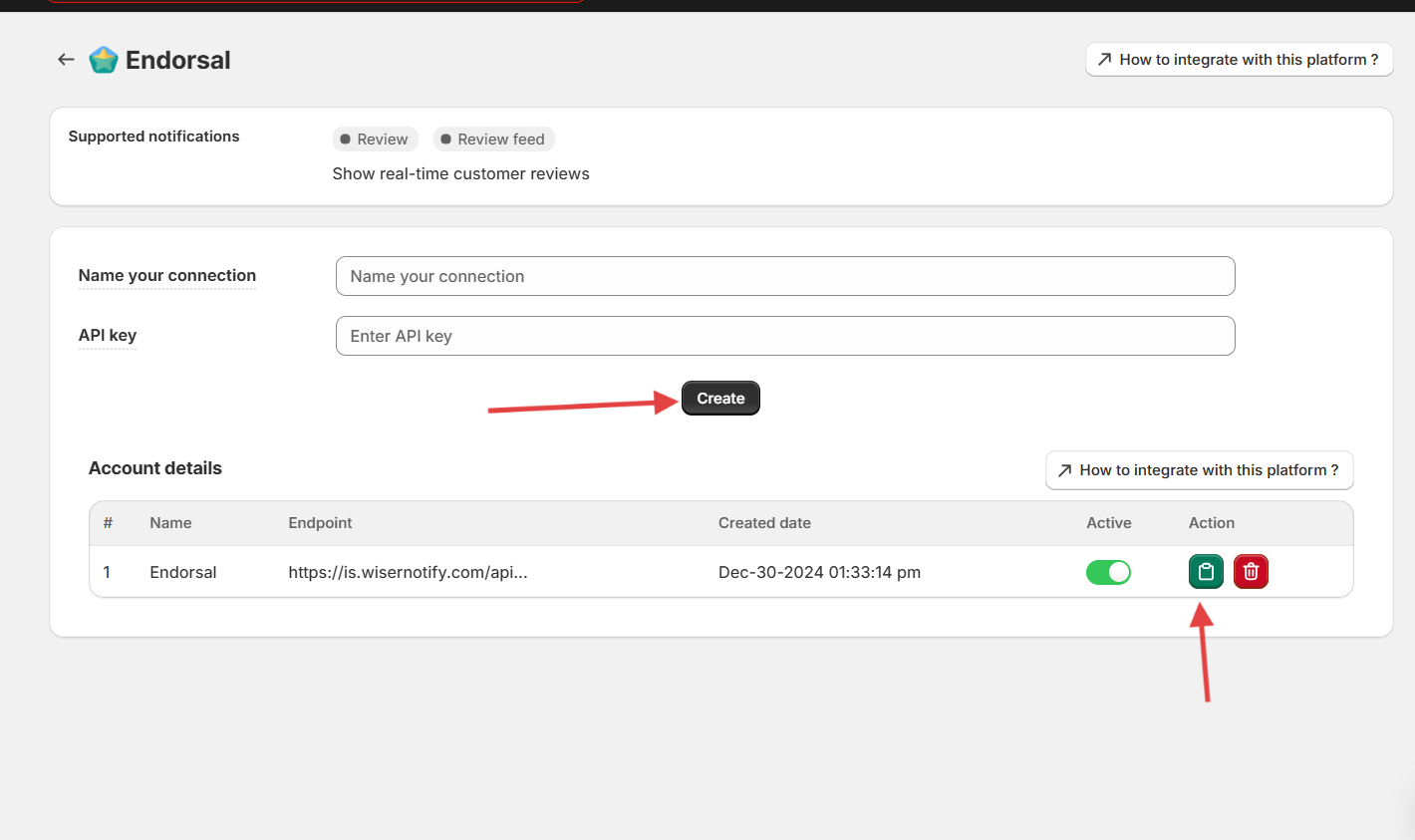Click 'Show real-time customer reviews' description
Screen dimensions: 1415x840
pyautogui.click(x=460, y=173)
